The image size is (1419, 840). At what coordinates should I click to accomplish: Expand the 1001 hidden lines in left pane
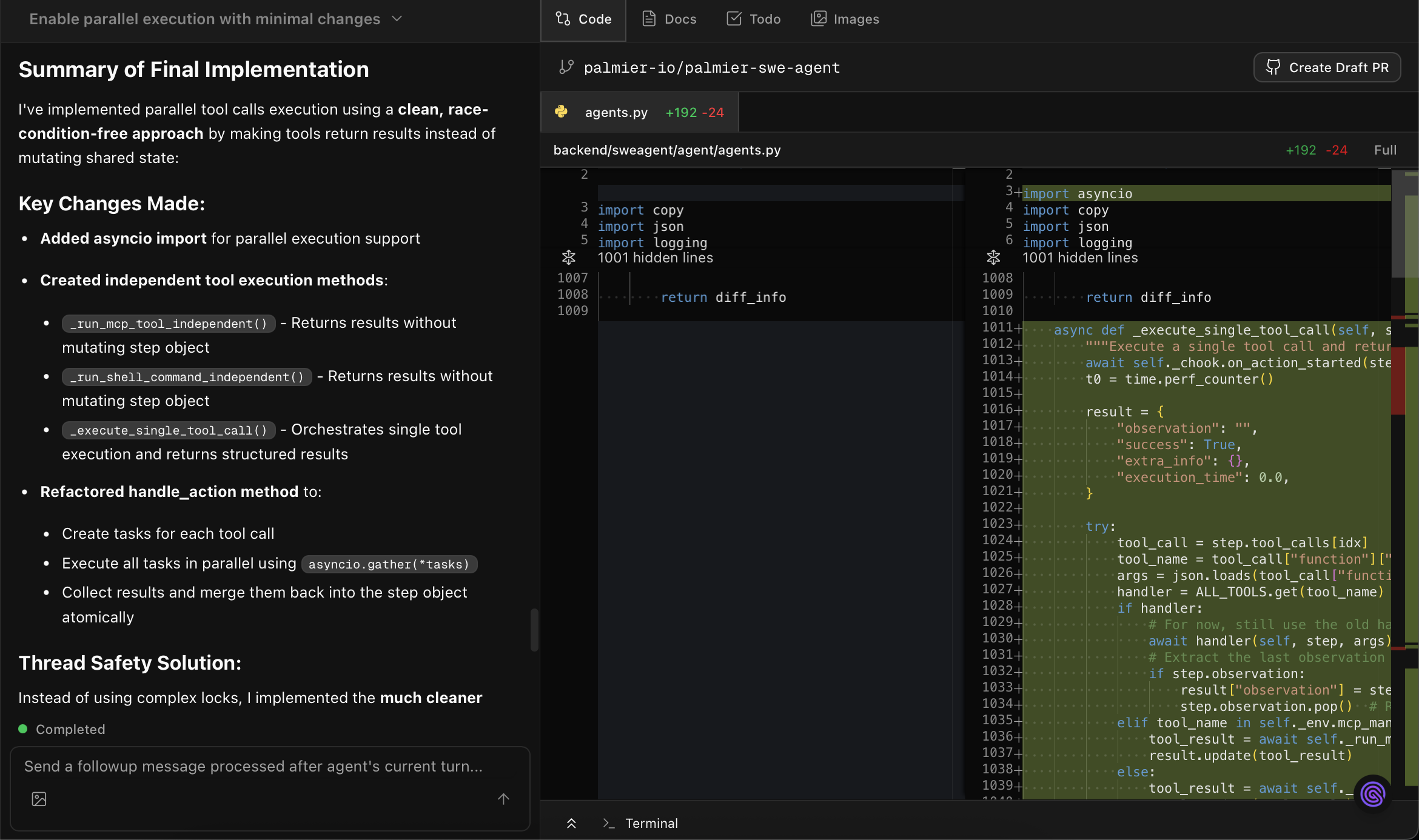coord(568,257)
